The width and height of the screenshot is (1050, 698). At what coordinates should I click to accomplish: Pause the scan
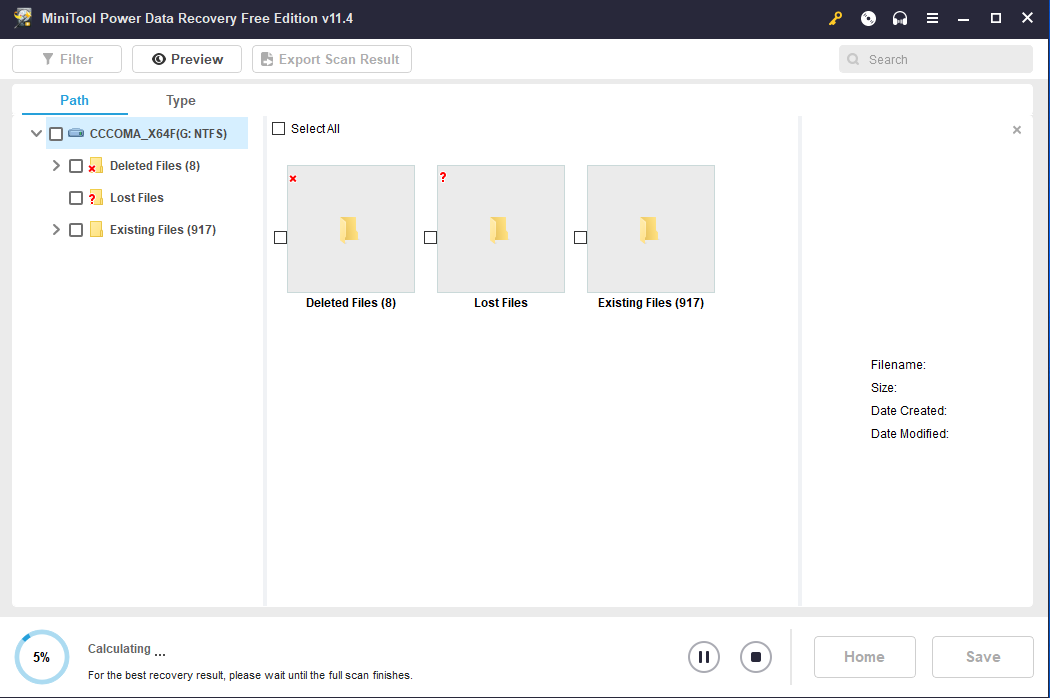click(x=704, y=657)
